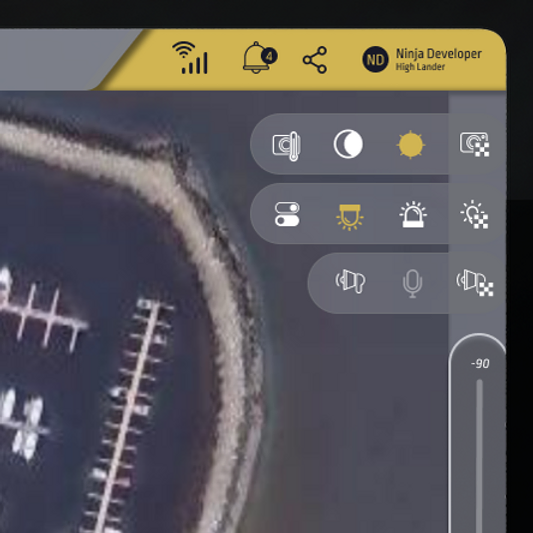Enable the microphone icon

[x=412, y=283]
